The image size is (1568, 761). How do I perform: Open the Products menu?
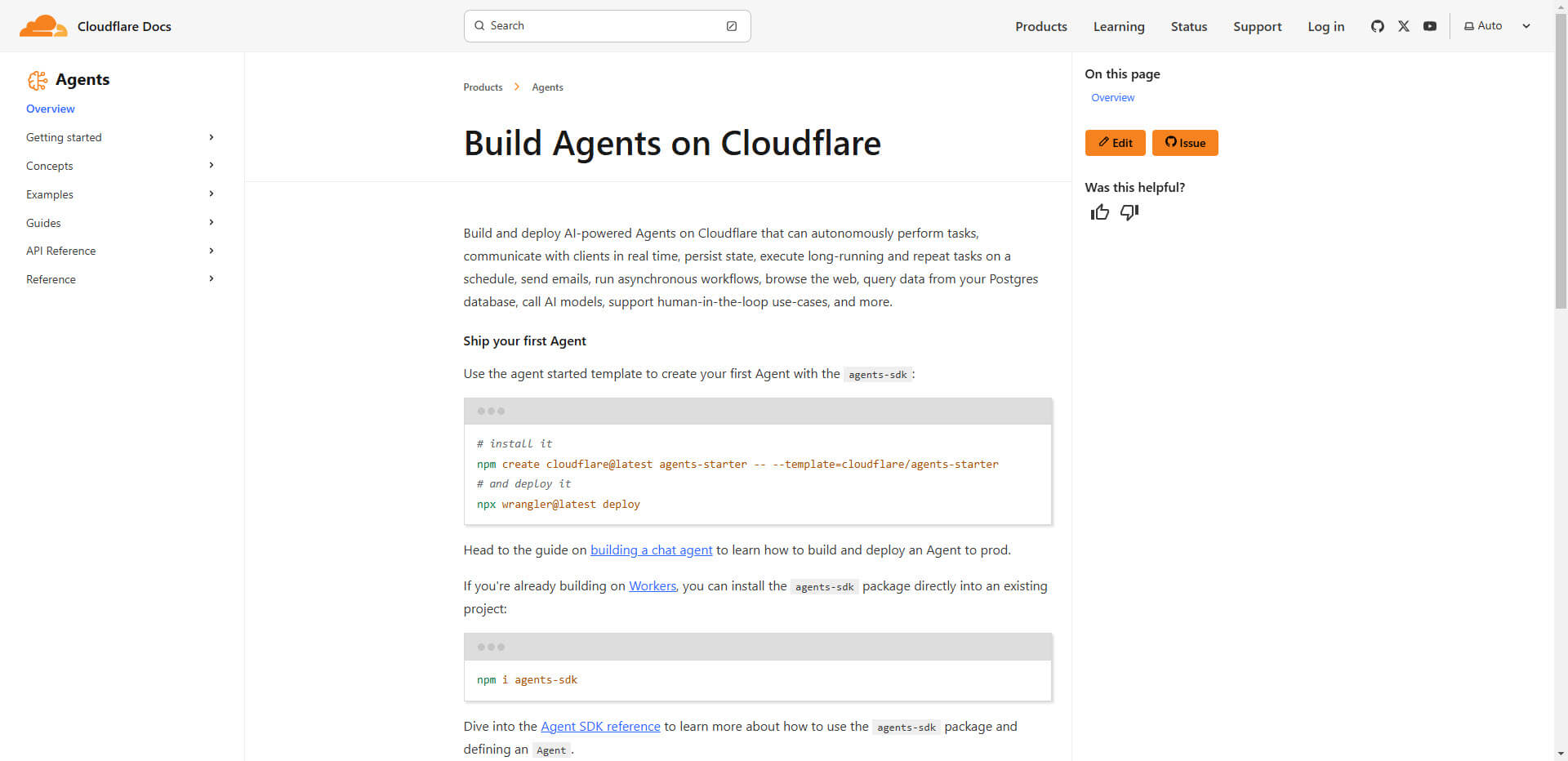[1040, 26]
